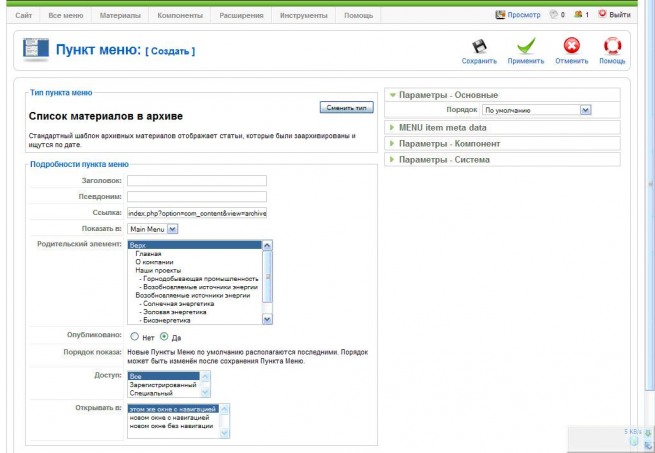
Task: Select the Нет radio button for Опубликовано
Action: 135,336
